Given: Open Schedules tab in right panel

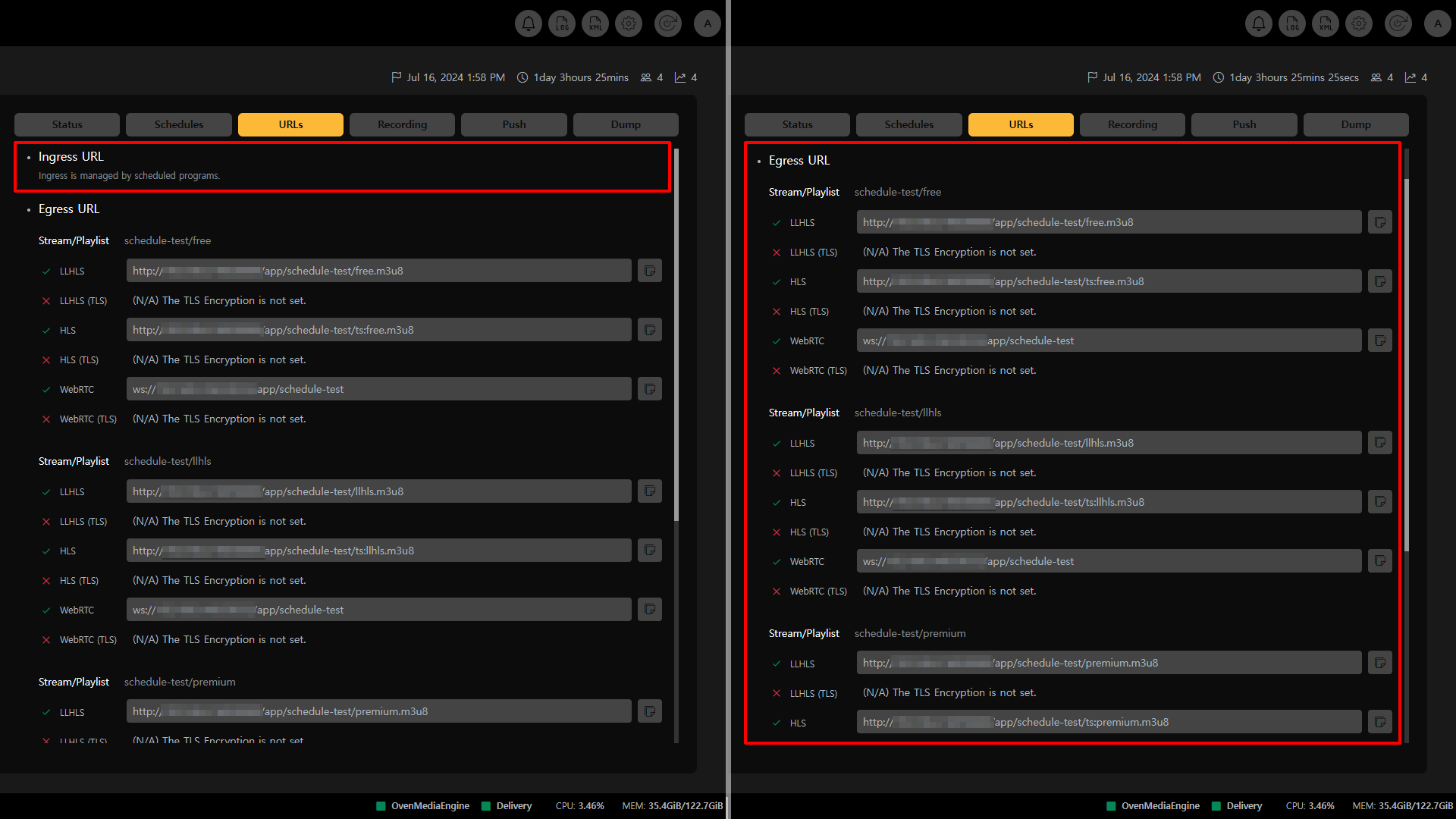Looking at the screenshot, I should pyautogui.click(x=908, y=124).
